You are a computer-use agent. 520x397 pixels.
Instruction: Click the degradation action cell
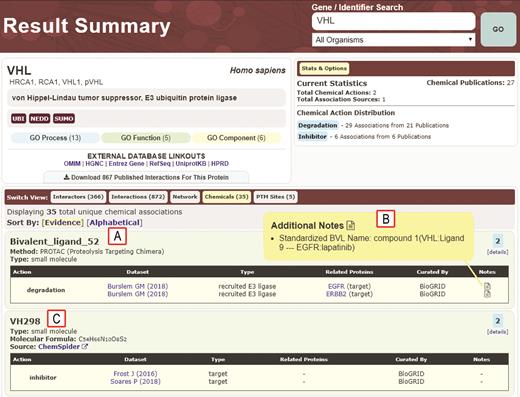coord(46,290)
